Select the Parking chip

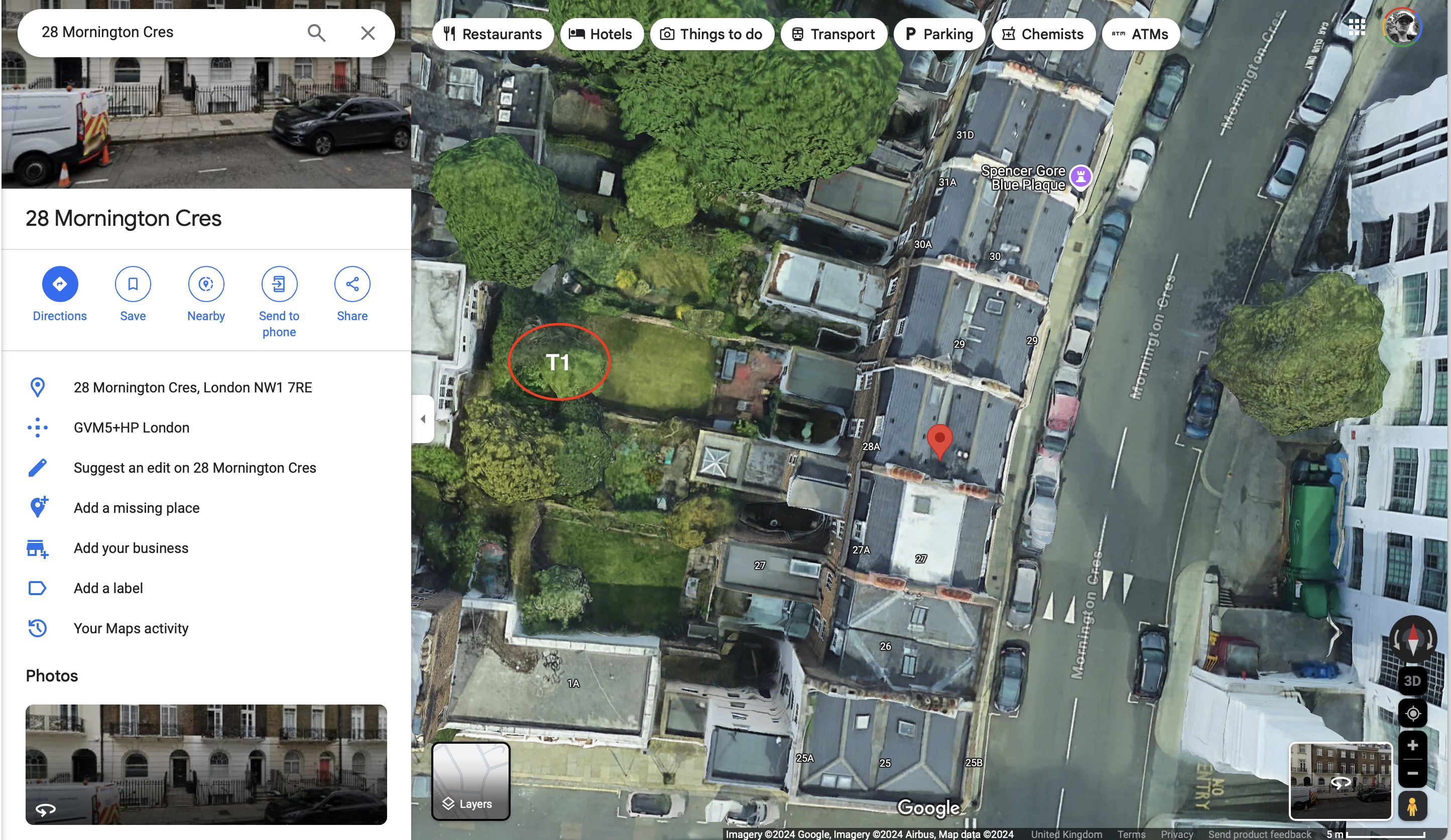(939, 34)
